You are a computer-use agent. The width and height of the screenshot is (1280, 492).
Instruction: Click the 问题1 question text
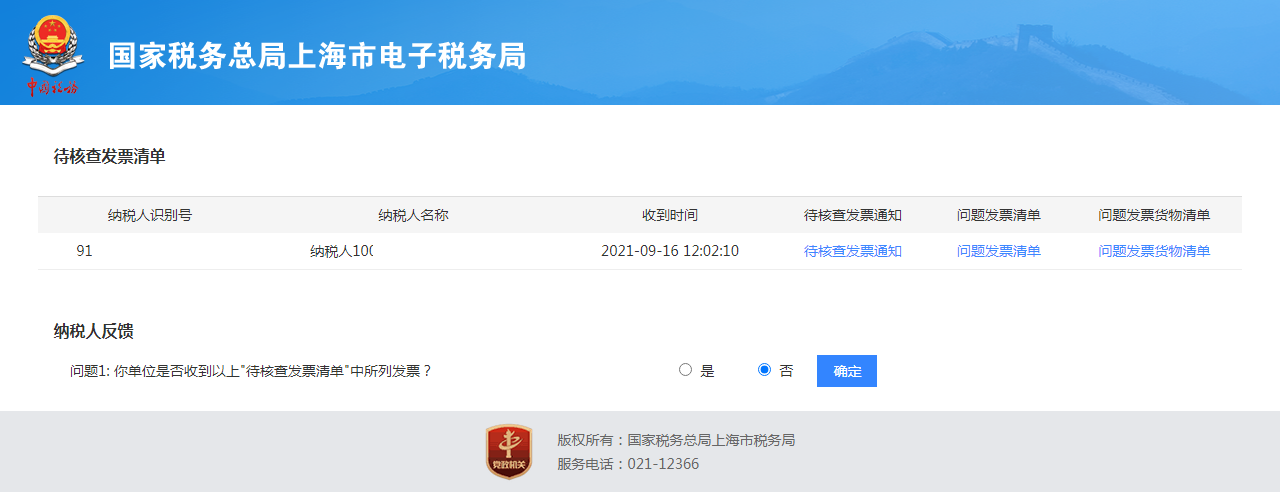coord(250,371)
